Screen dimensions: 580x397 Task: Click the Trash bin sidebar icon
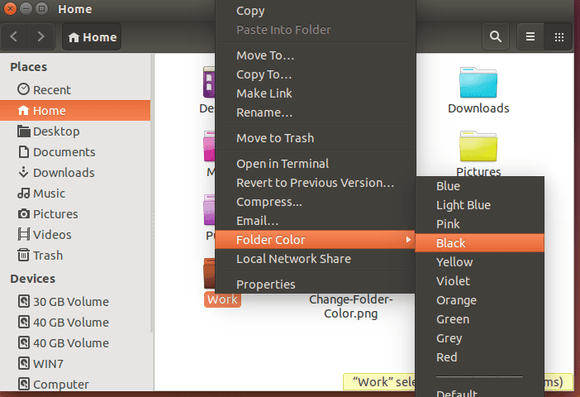click(x=23, y=255)
